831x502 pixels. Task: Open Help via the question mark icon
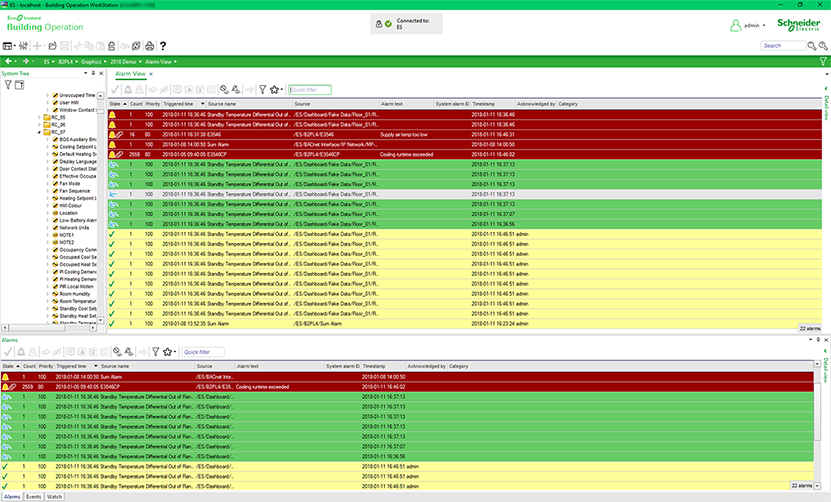click(x=163, y=46)
